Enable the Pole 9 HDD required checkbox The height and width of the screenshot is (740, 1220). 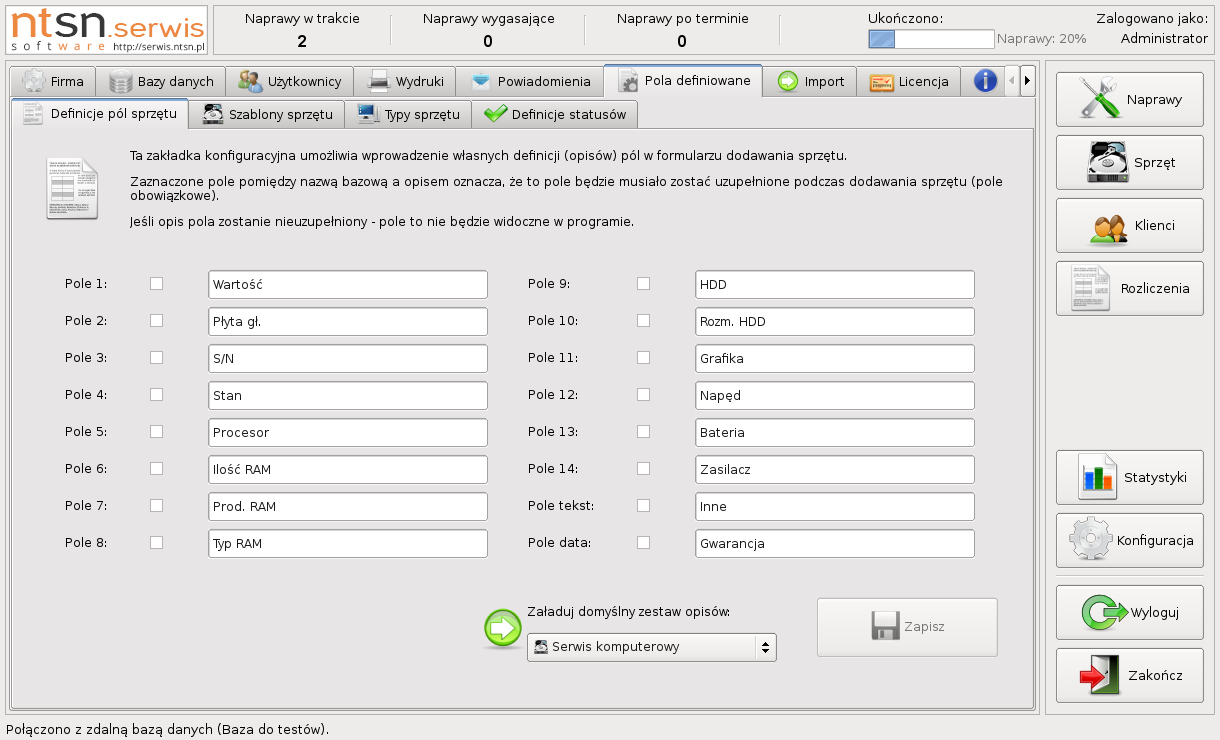click(643, 284)
